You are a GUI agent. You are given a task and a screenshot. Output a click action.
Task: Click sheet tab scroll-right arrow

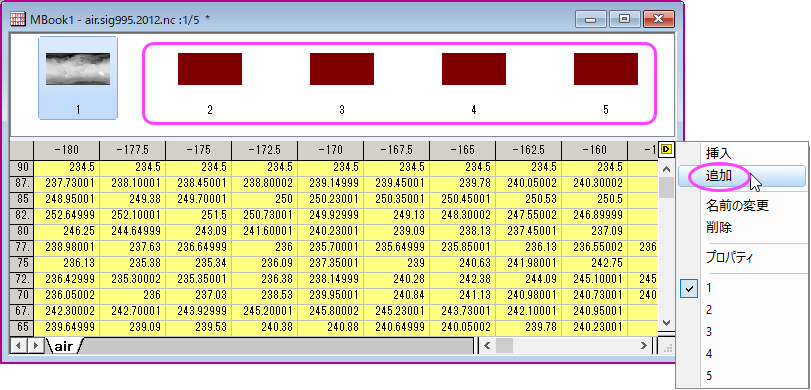pos(35,345)
